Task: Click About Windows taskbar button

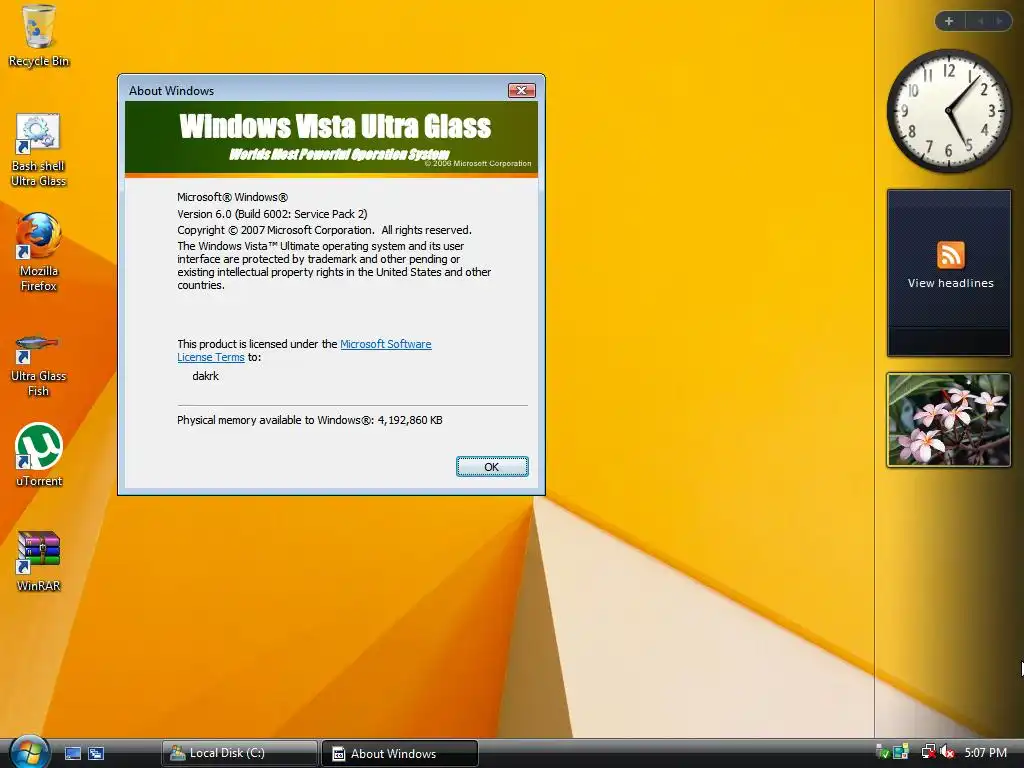Action: click(400, 753)
